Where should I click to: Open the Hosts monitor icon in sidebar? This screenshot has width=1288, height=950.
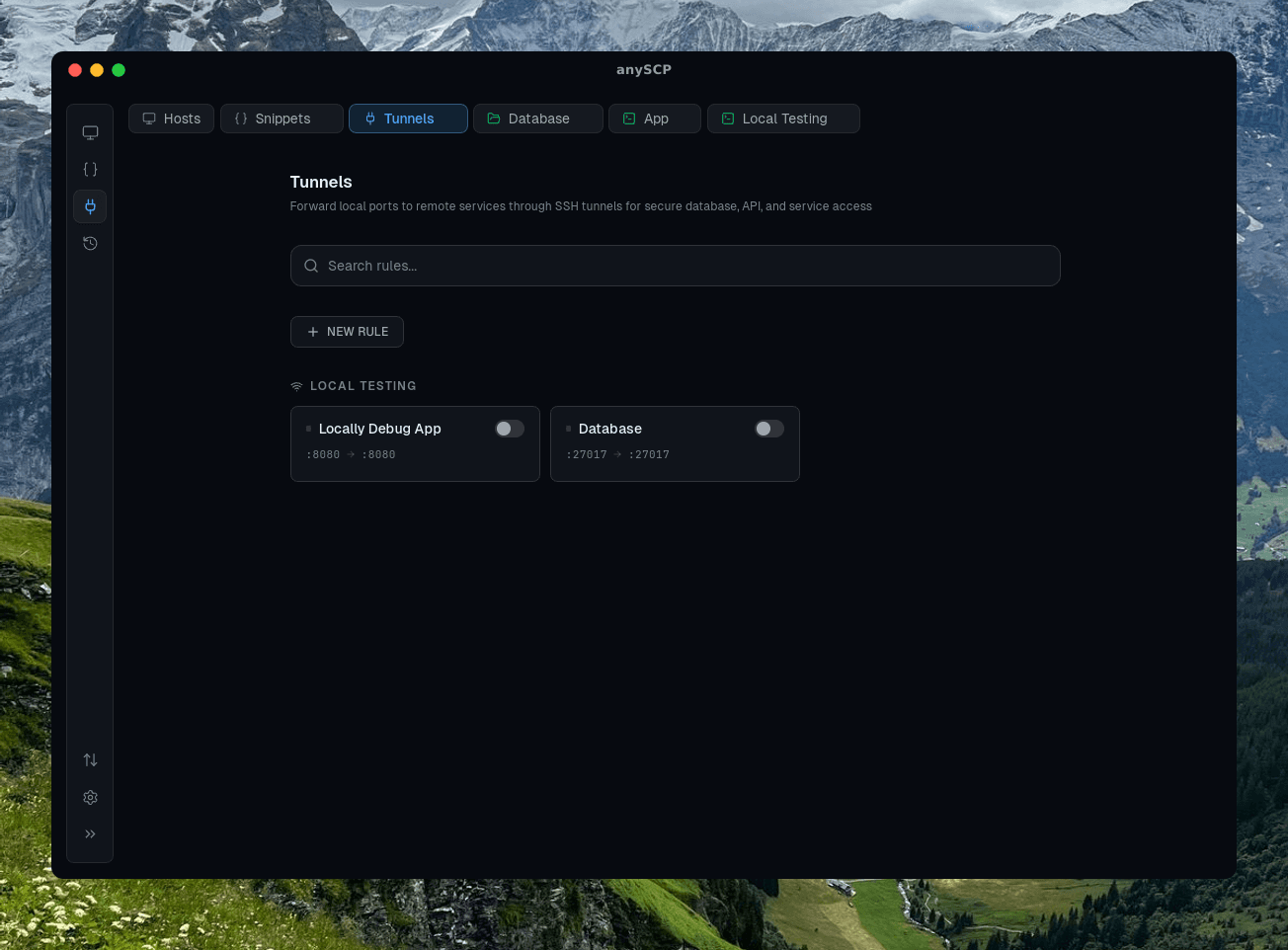tap(90, 132)
